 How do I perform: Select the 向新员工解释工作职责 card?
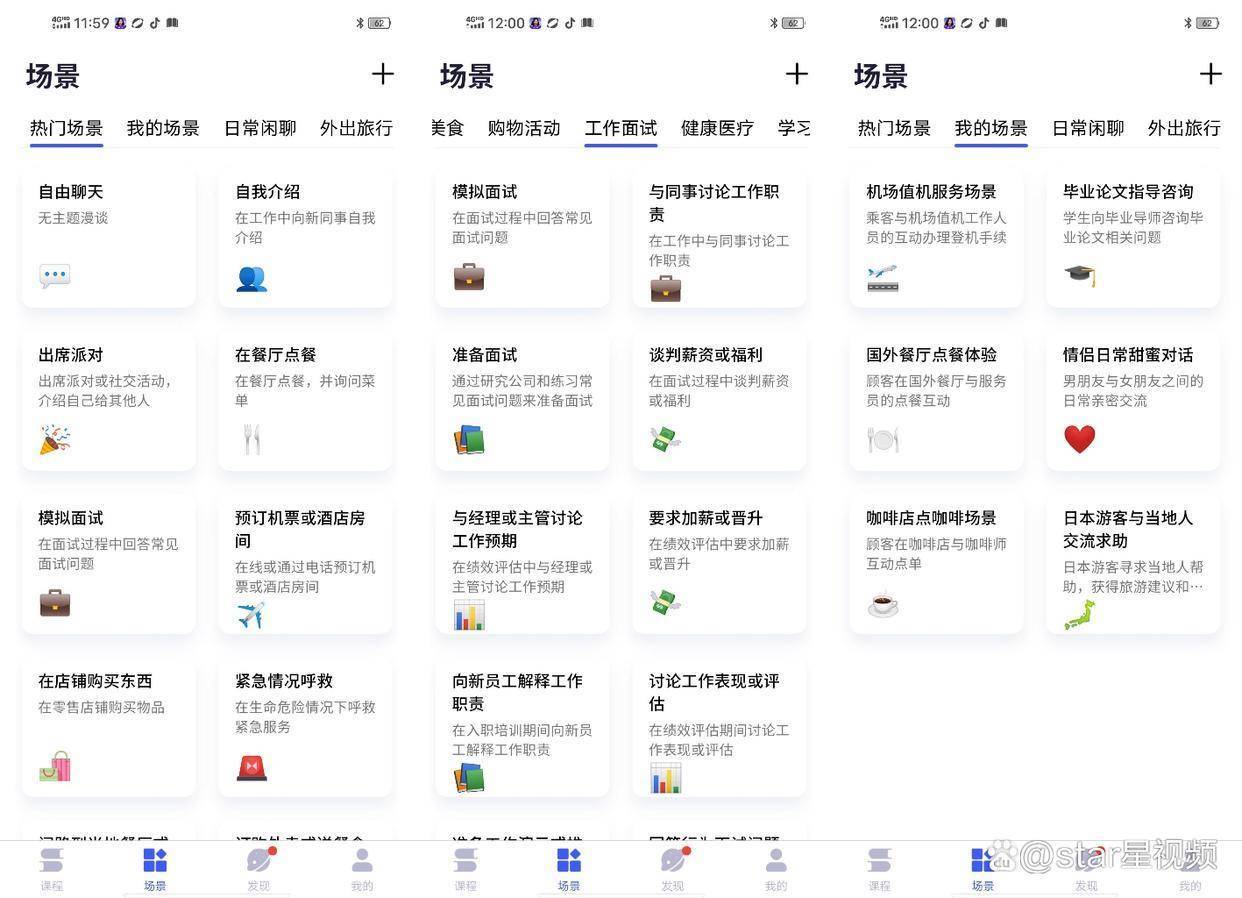coord(522,726)
